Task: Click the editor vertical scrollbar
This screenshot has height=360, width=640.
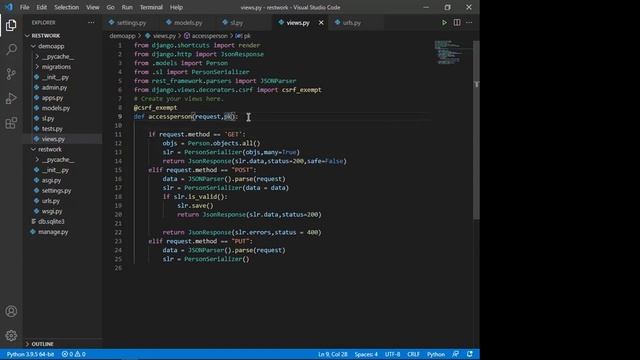Action: 476,130
